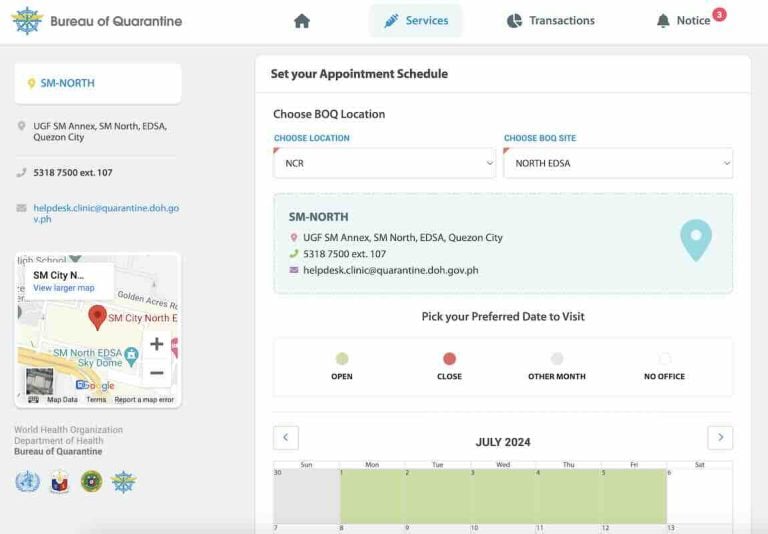Go to previous month in calendar
768x534 pixels.
286,438
